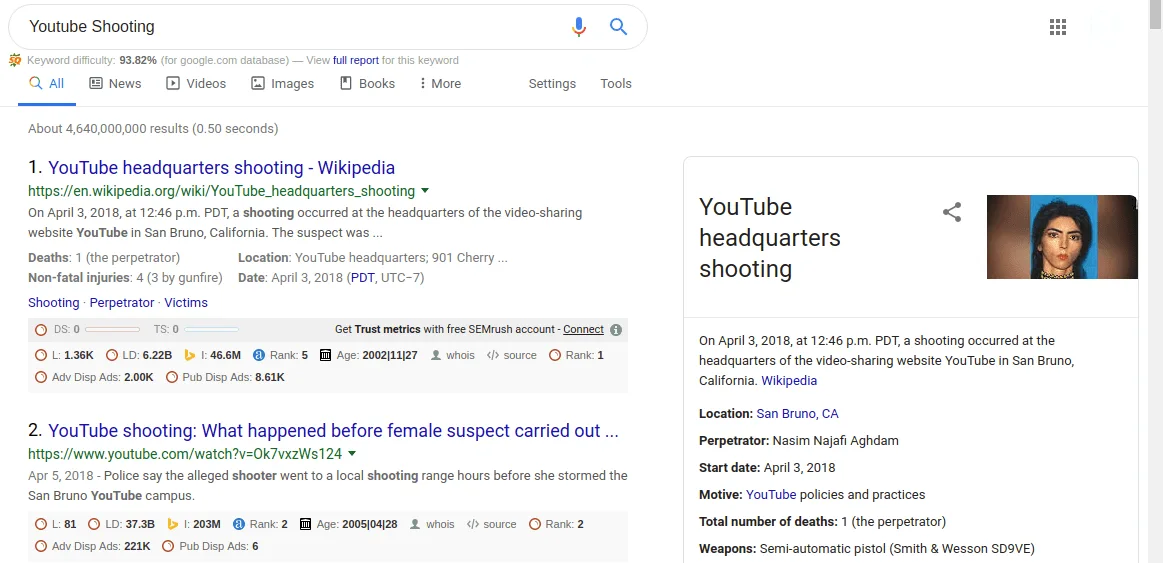Open the Wikipedia link in knowledge panel

click(789, 381)
